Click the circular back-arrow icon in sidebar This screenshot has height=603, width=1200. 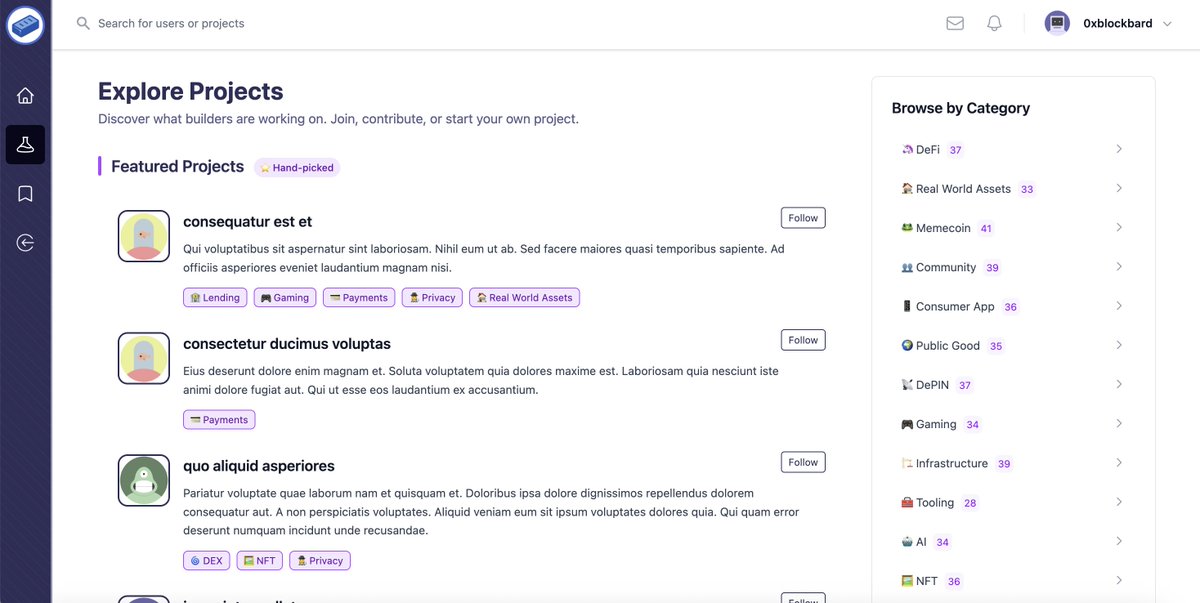coord(24,241)
